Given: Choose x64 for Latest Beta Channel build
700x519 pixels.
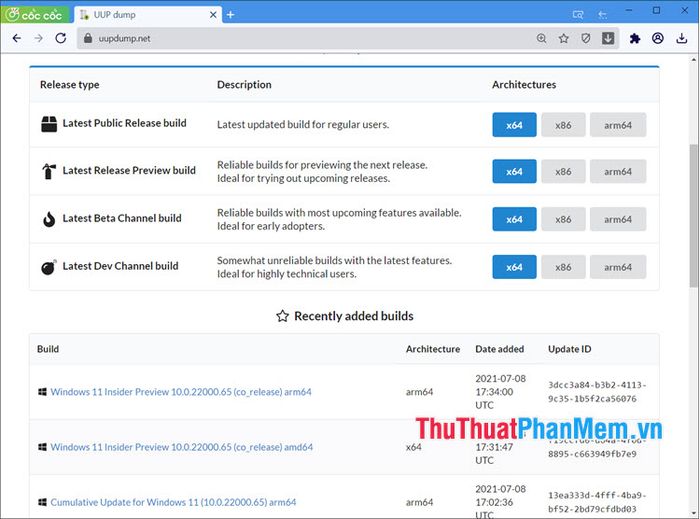Looking at the screenshot, I should tap(514, 219).
